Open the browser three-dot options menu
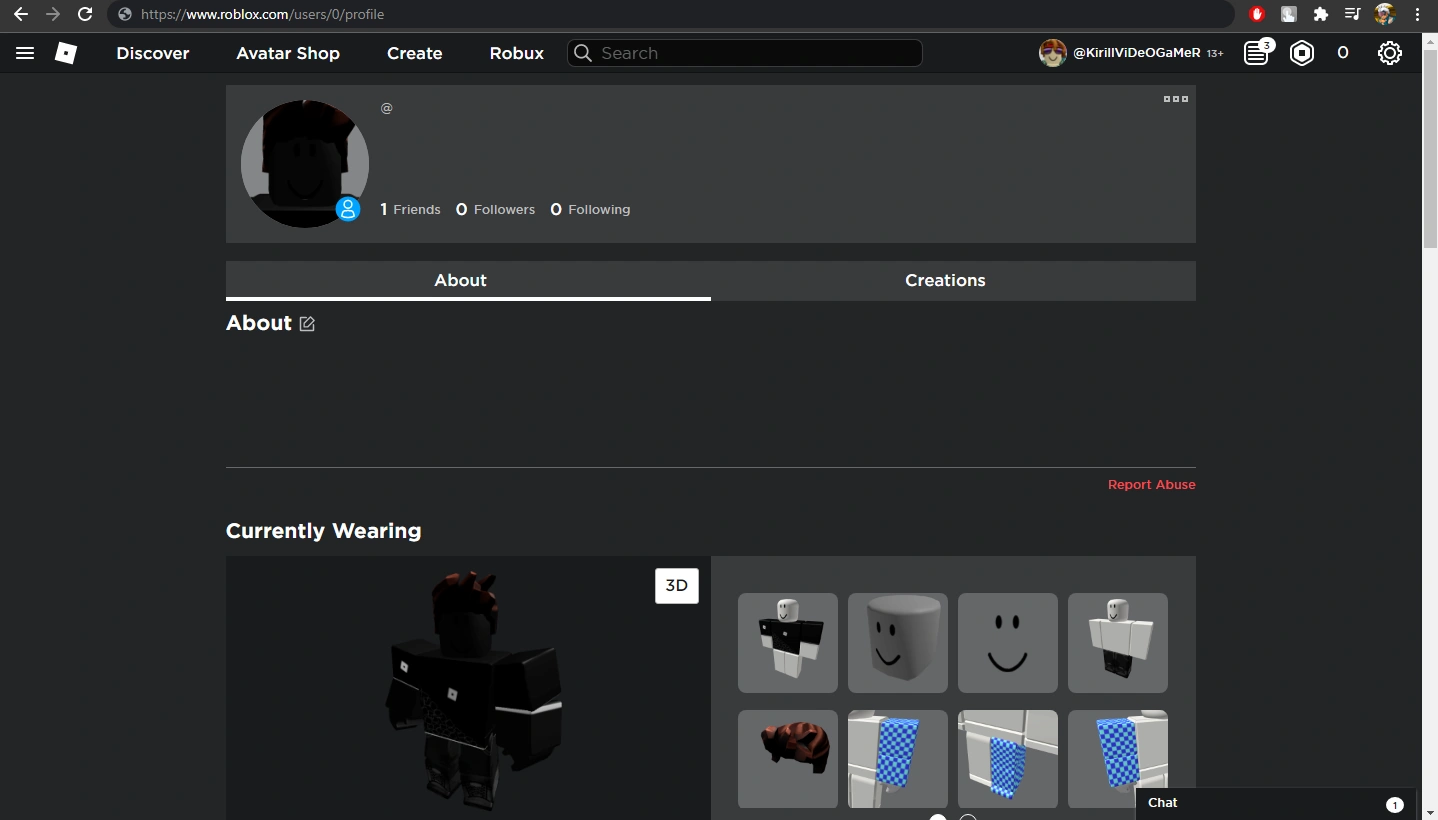Screen dimensions: 1438x820 point(1417,14)
